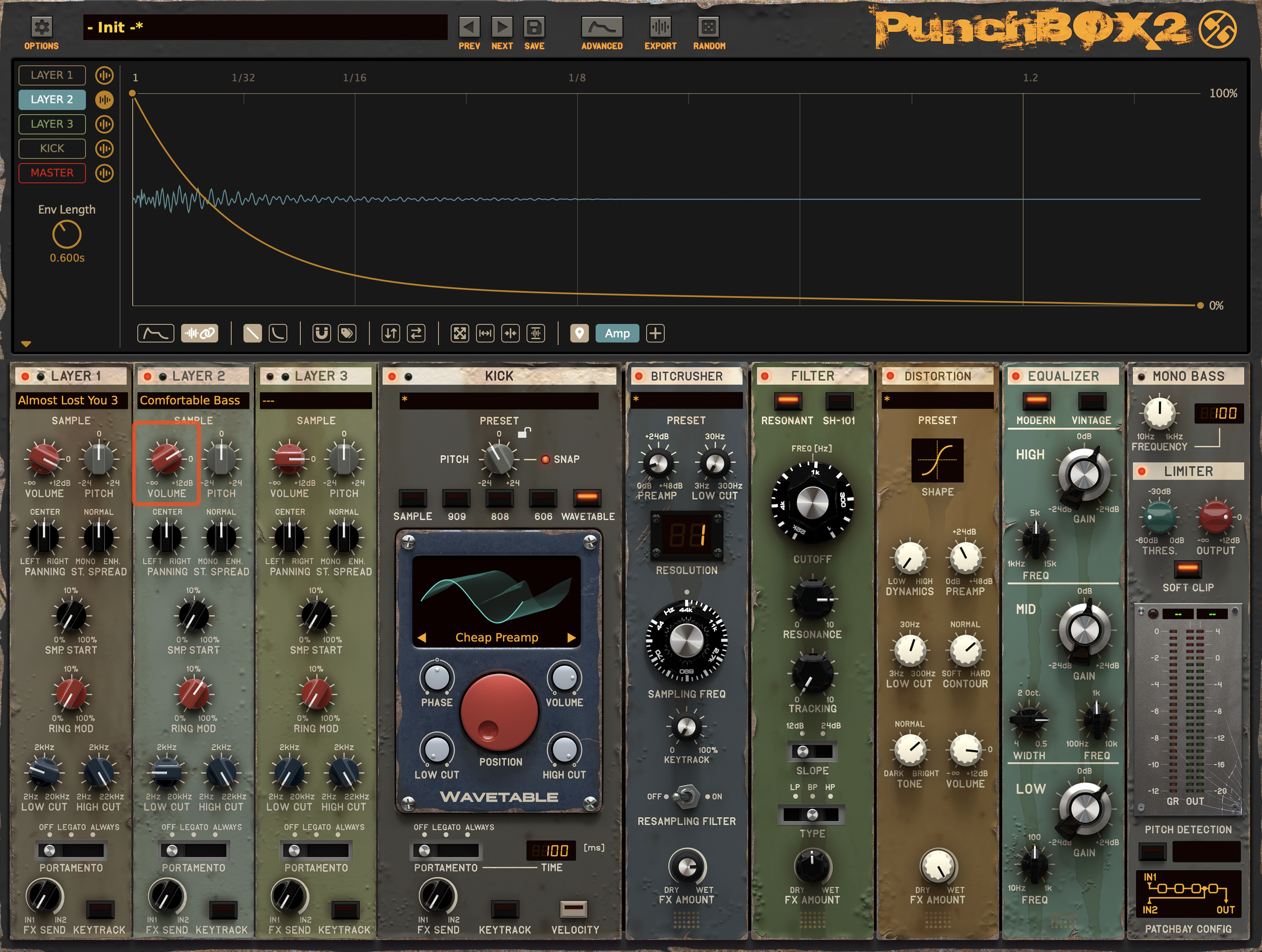Select curved segment mode
The image size is (1262, 952).
coord(278,333)
